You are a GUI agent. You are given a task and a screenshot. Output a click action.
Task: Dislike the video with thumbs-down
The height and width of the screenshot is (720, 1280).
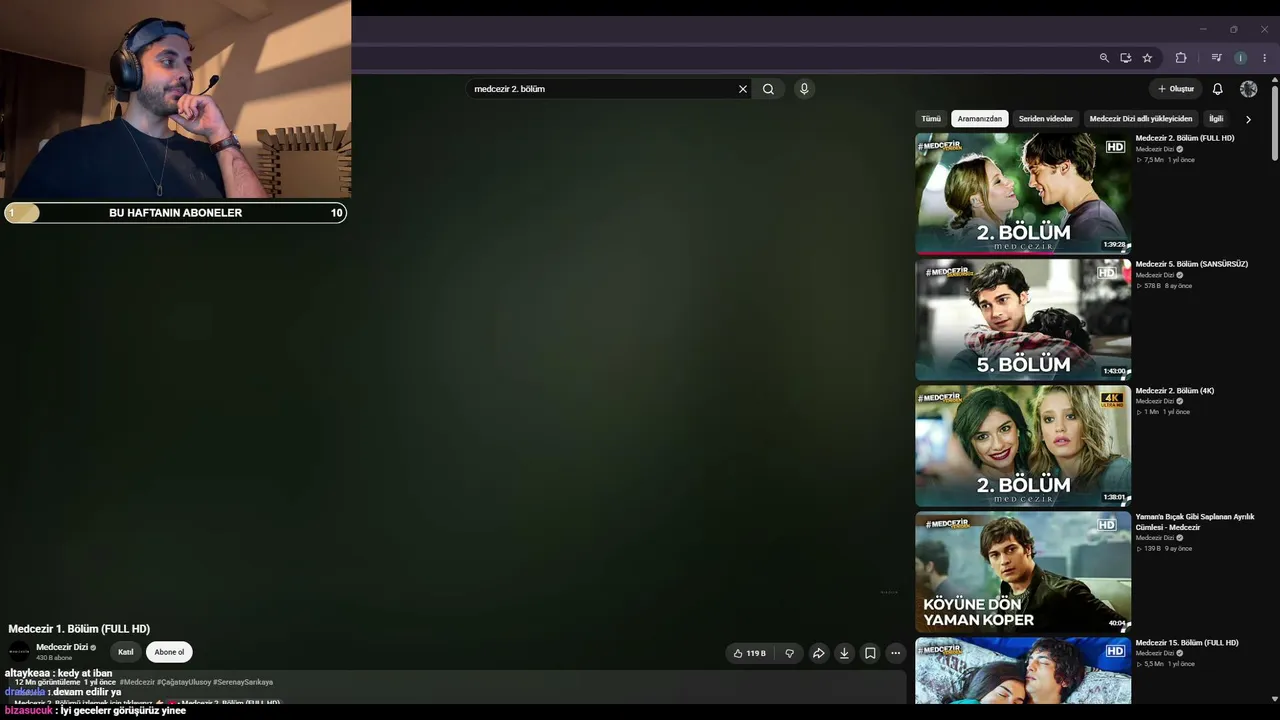[789, 653]
